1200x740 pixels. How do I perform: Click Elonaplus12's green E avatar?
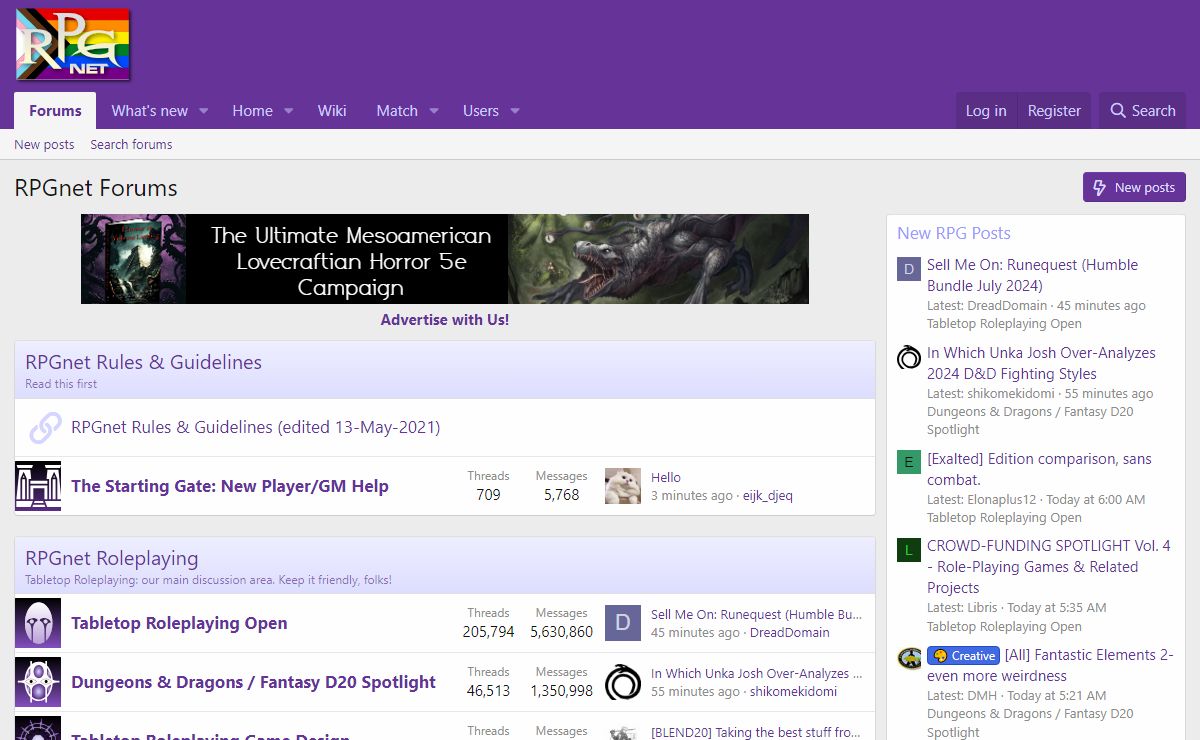[909, 462]
